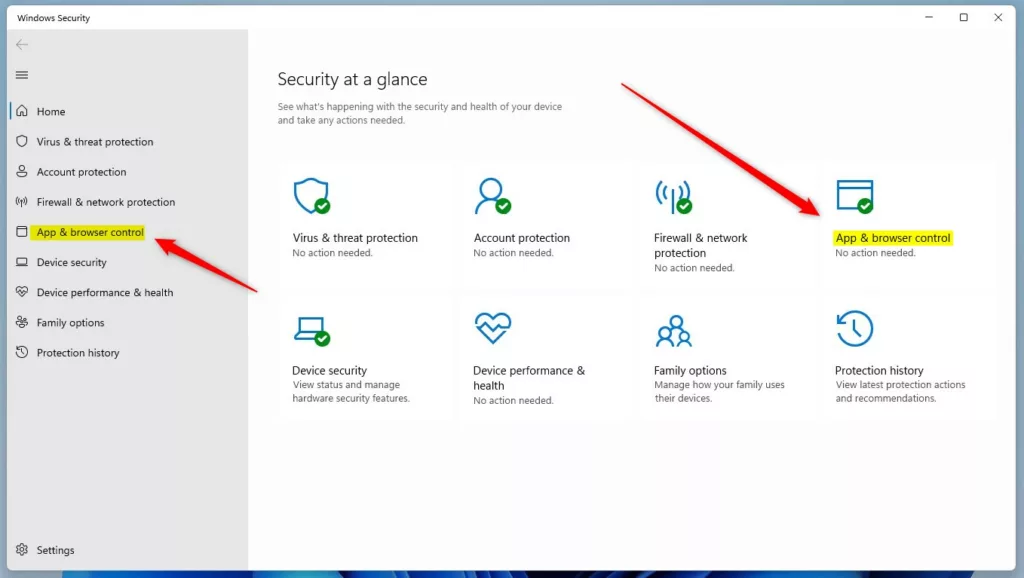Open the large Virus & threat protection shield tile icon
The height and width of the screenshot is (578, 1024).
tap(312, 196)
